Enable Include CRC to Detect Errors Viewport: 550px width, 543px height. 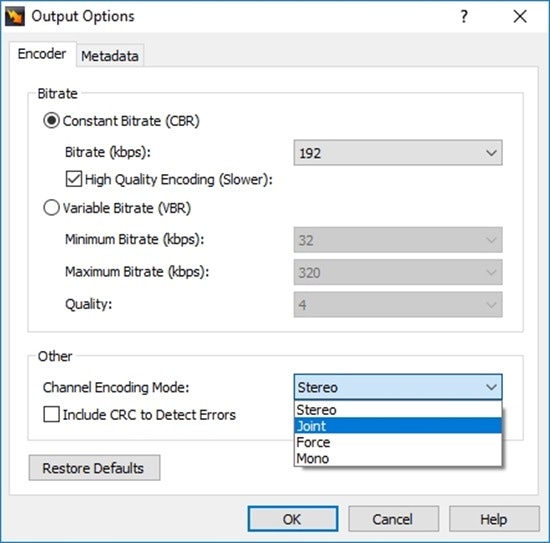pos(51,414)
